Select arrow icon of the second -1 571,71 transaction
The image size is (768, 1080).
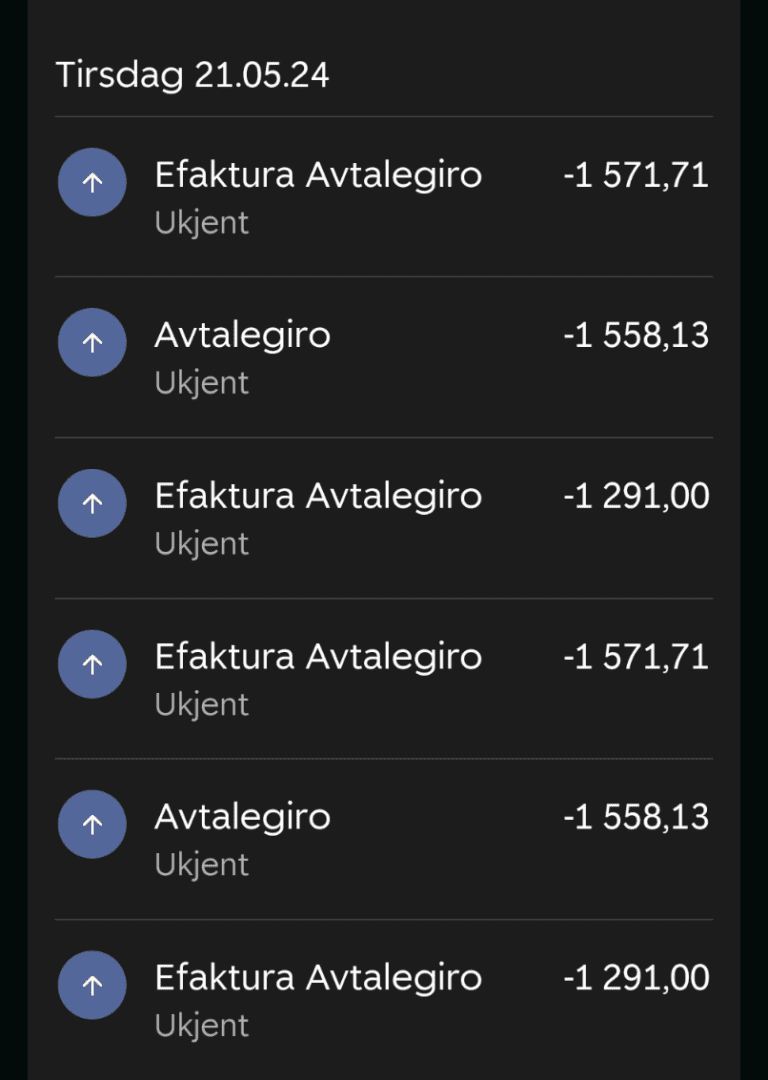tap(92, 663)
